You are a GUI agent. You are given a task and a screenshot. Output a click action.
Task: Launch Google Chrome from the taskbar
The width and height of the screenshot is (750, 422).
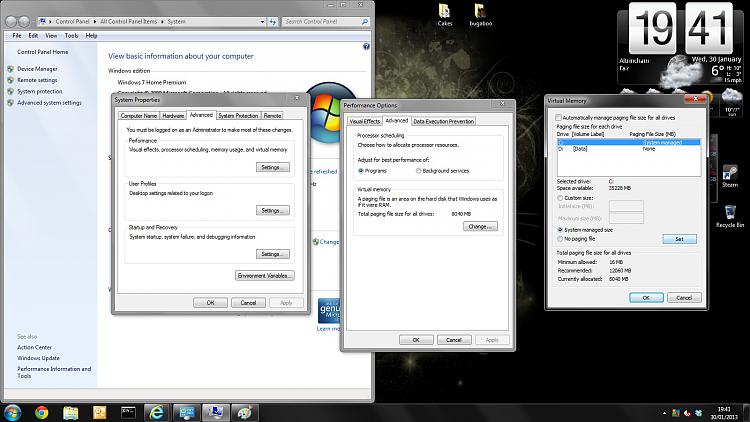(42, 412)
